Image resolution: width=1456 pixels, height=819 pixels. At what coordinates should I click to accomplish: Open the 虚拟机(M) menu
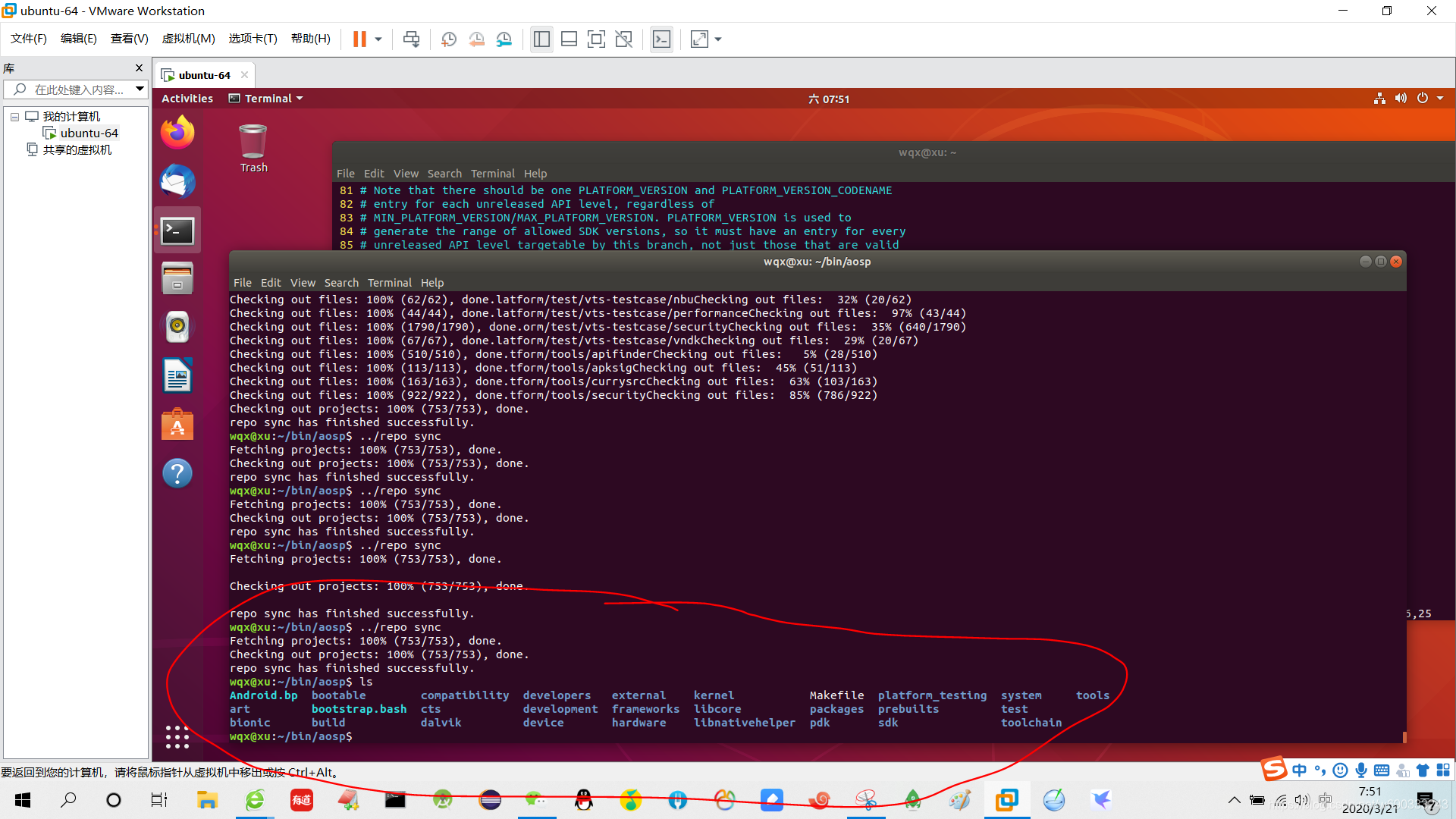(x=188, y=39)
